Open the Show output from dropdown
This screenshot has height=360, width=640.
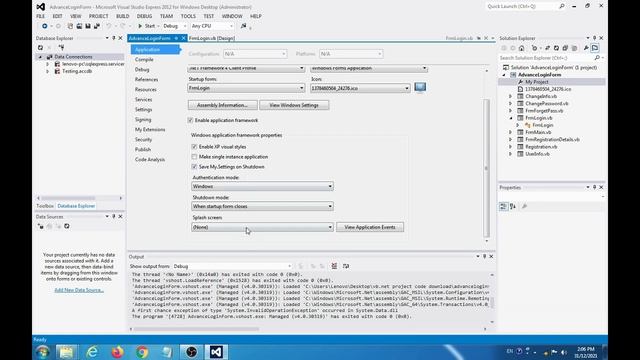click(x=232, y=266)
